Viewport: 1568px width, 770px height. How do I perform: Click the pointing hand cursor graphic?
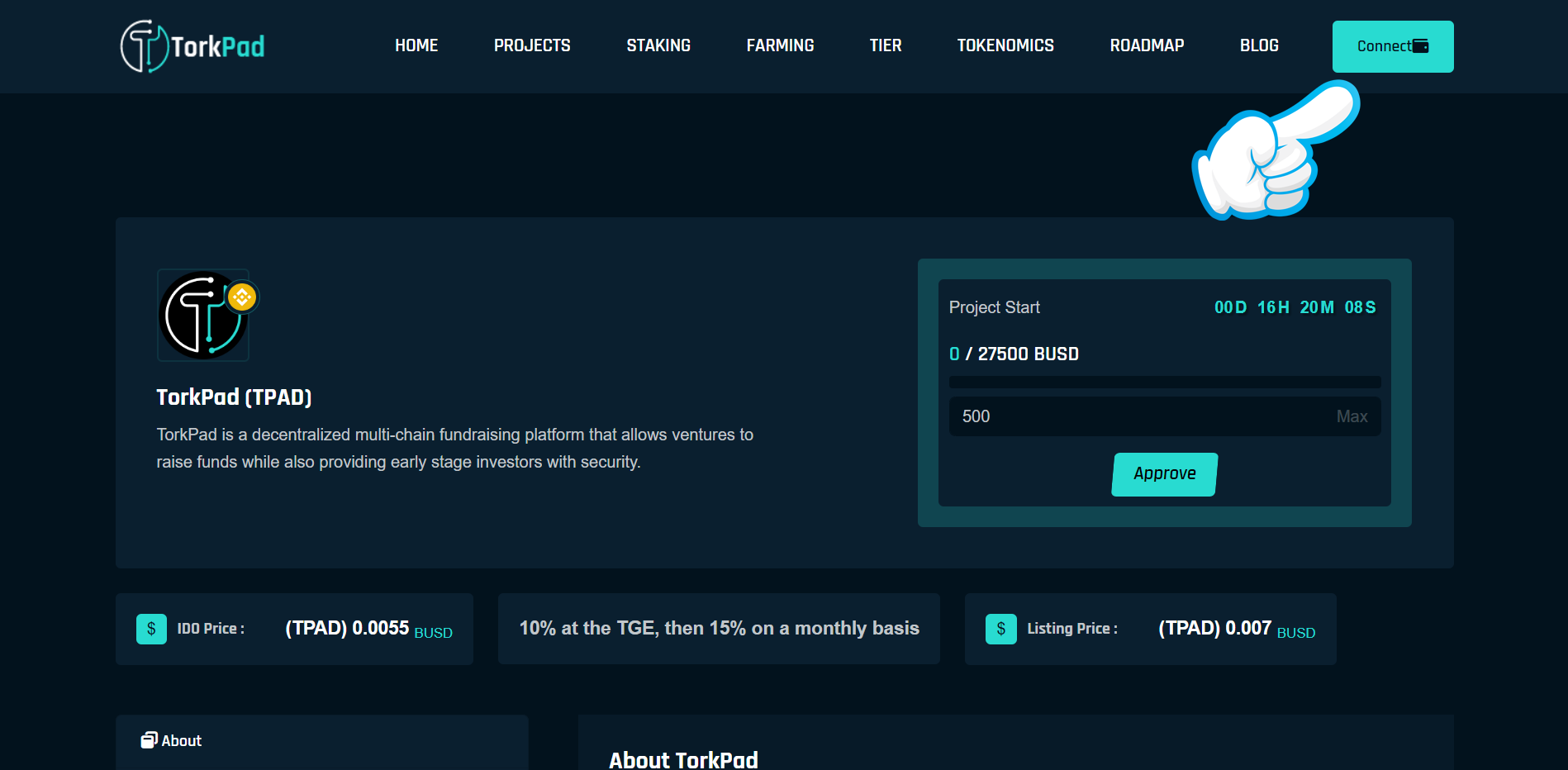[1274, 151]
